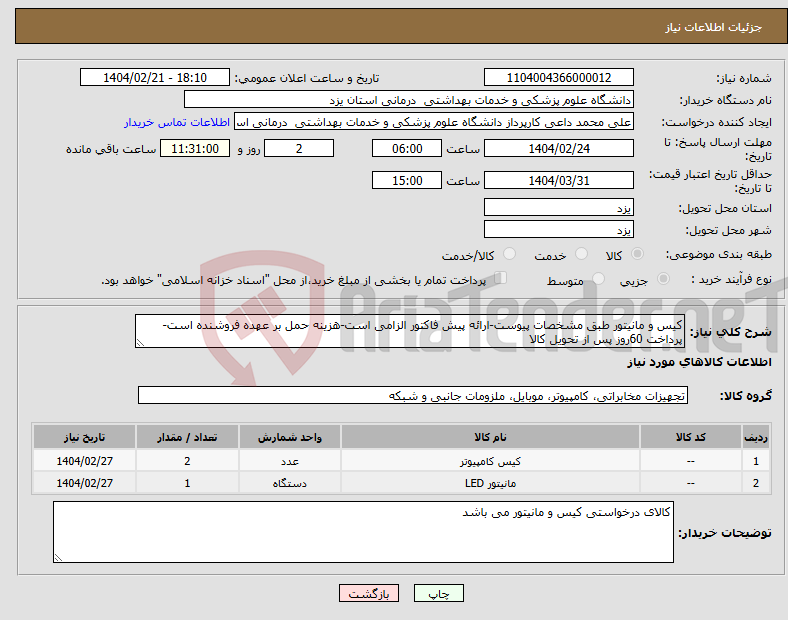Click the کد کالا column header

691,437
